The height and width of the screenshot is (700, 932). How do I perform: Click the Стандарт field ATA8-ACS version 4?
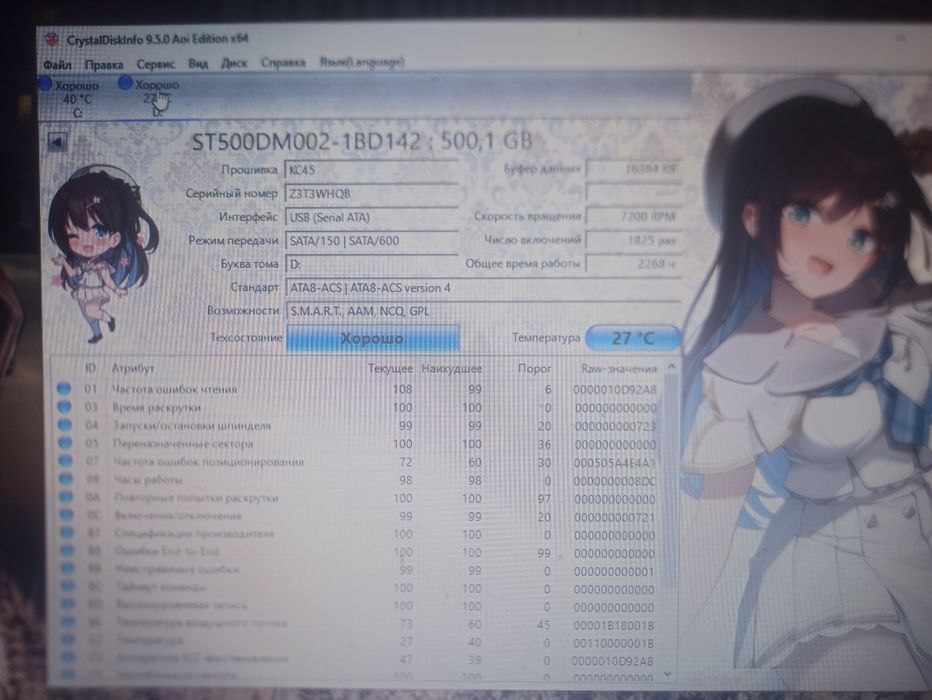click(483, 288)
